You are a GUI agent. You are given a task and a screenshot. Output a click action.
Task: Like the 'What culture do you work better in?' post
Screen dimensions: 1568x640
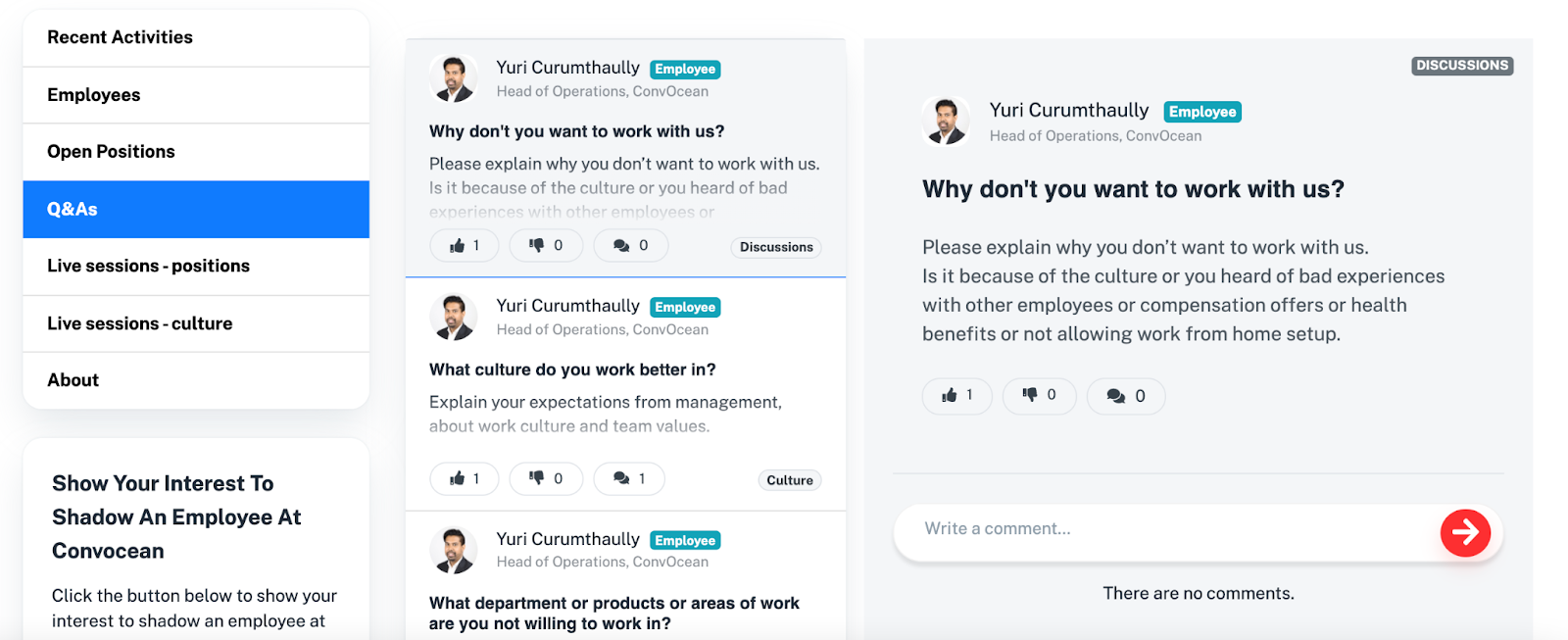[x=465, y=478]
